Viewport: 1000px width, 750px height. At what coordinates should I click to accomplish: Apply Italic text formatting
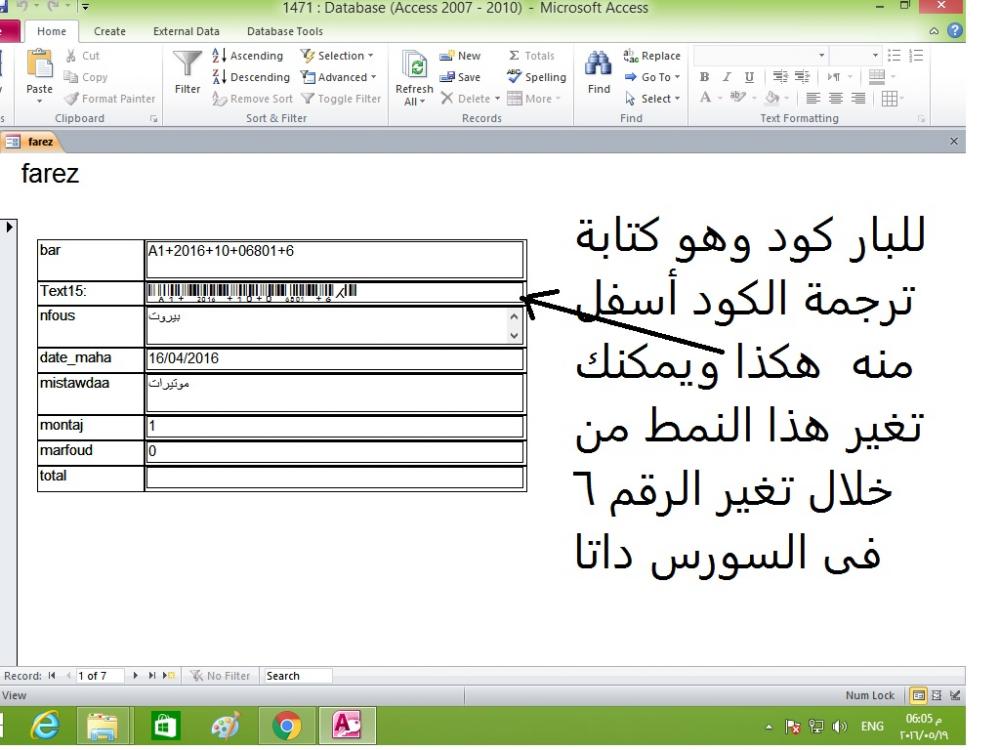(726, 77)
